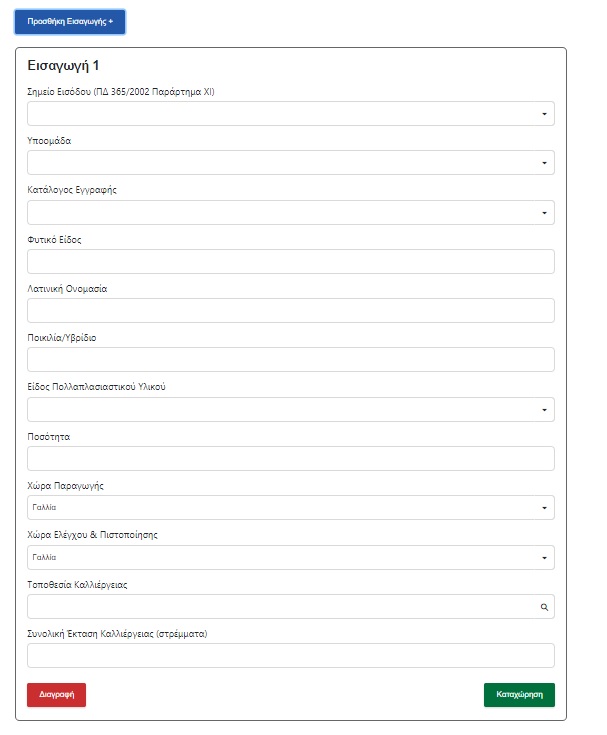Click the Ποσότητα input box

[291, 458]
